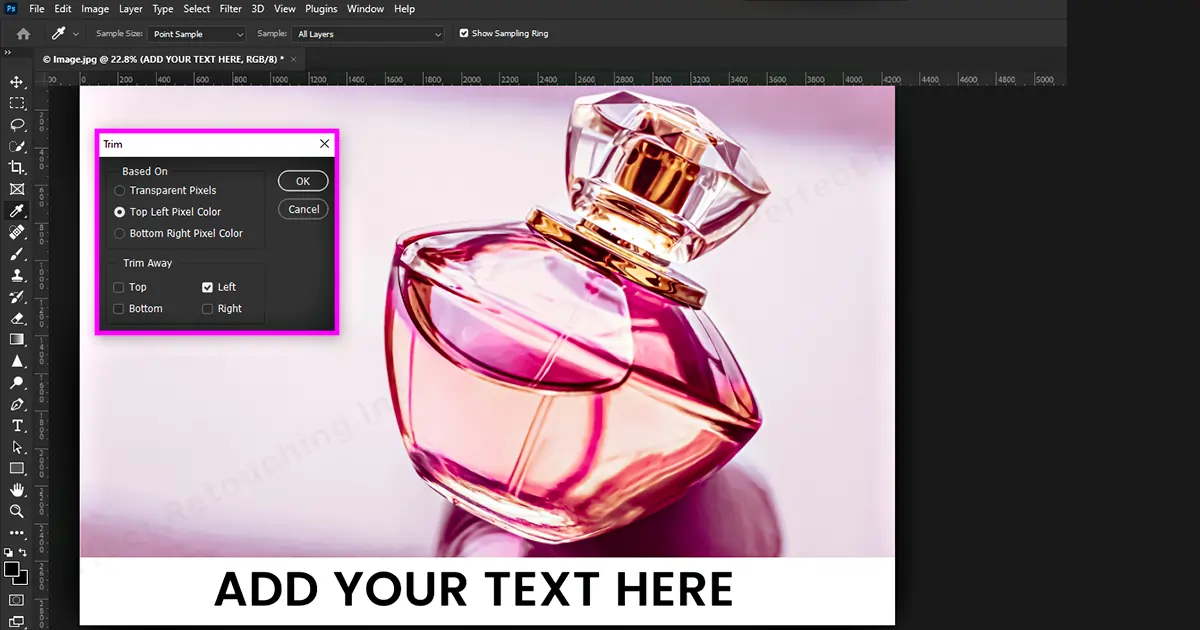This screenshot has height=630, width=1200.
Task: Select the Lasso tool
Action: point(17,125)
